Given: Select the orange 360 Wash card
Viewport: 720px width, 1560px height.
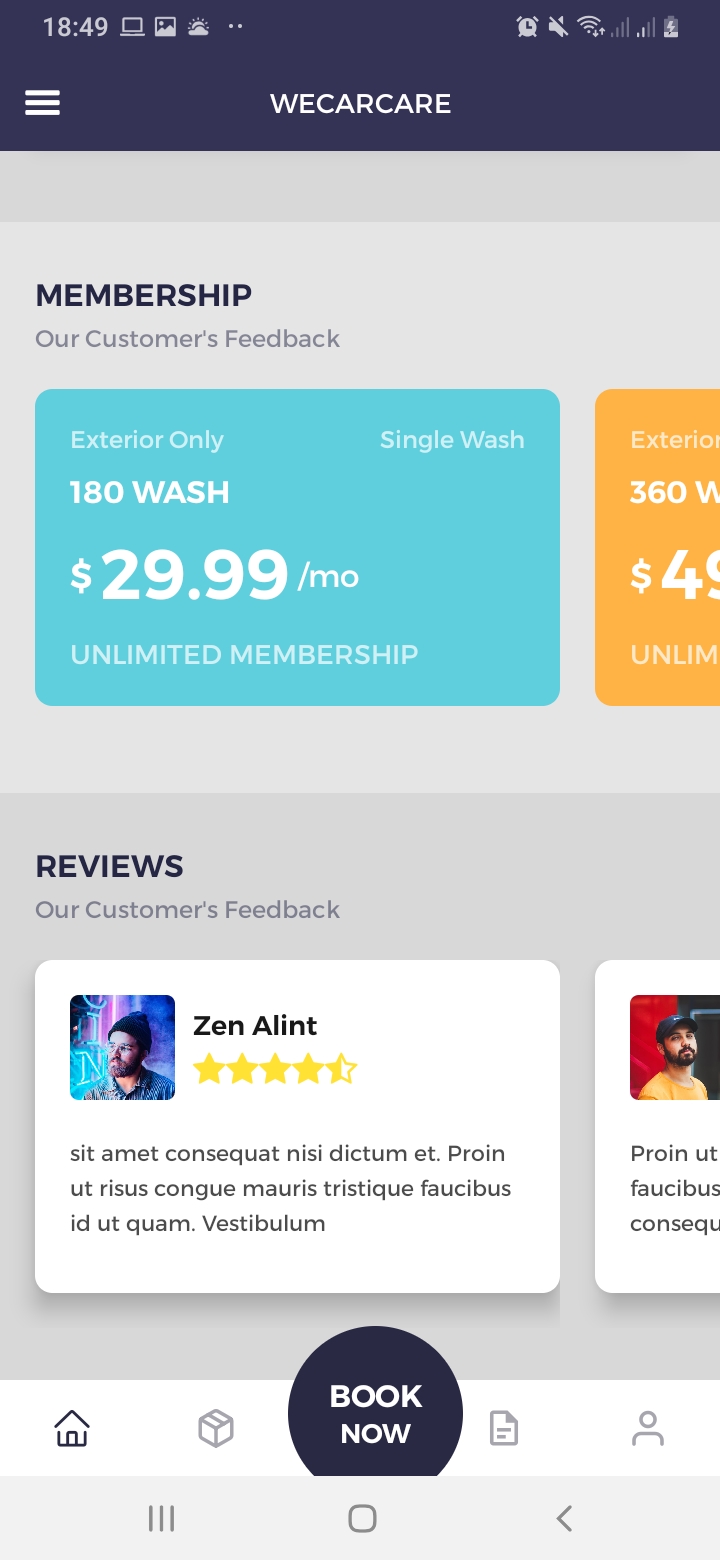Looking at the screenshot, I should point(658,547).
